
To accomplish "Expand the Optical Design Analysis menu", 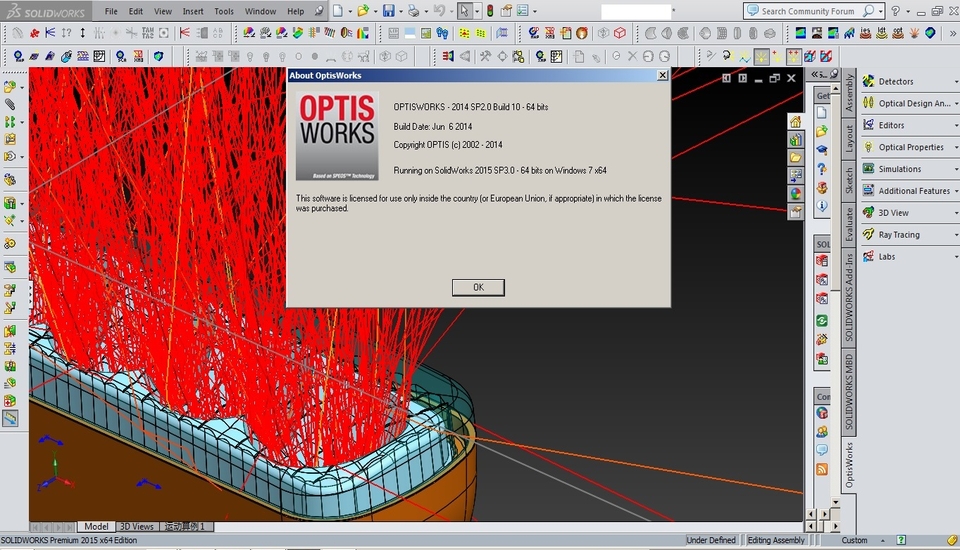I will tap(910, 103).
